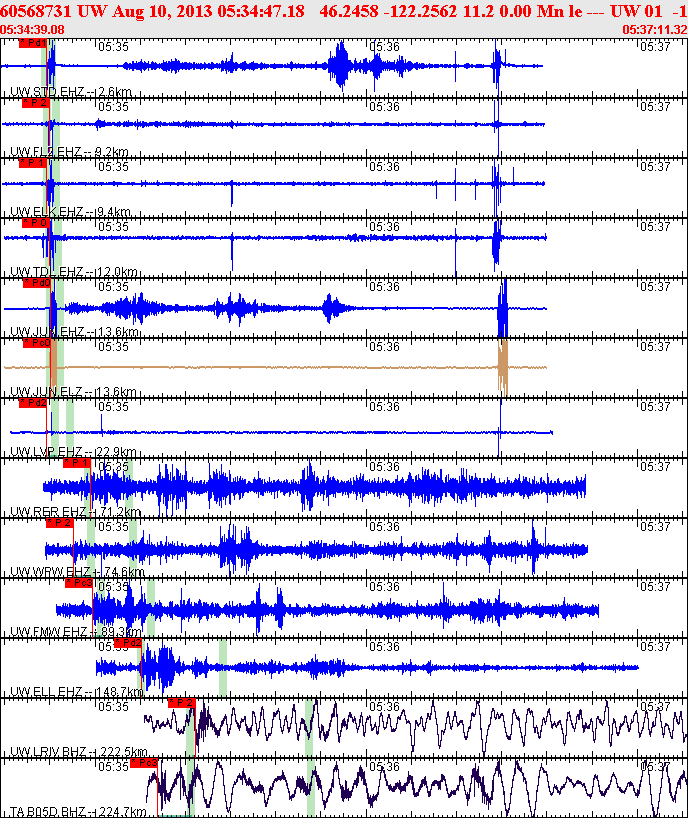Click the 05:37 tick label on STD row
688x818 pixels.
point(655,47)
